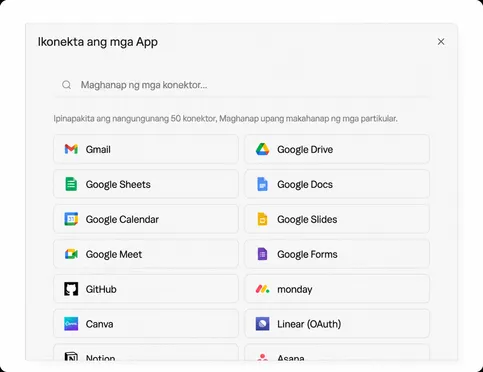Select the Canva label
The height and width of the screenshot is (372, 483).
coord(99,324)
